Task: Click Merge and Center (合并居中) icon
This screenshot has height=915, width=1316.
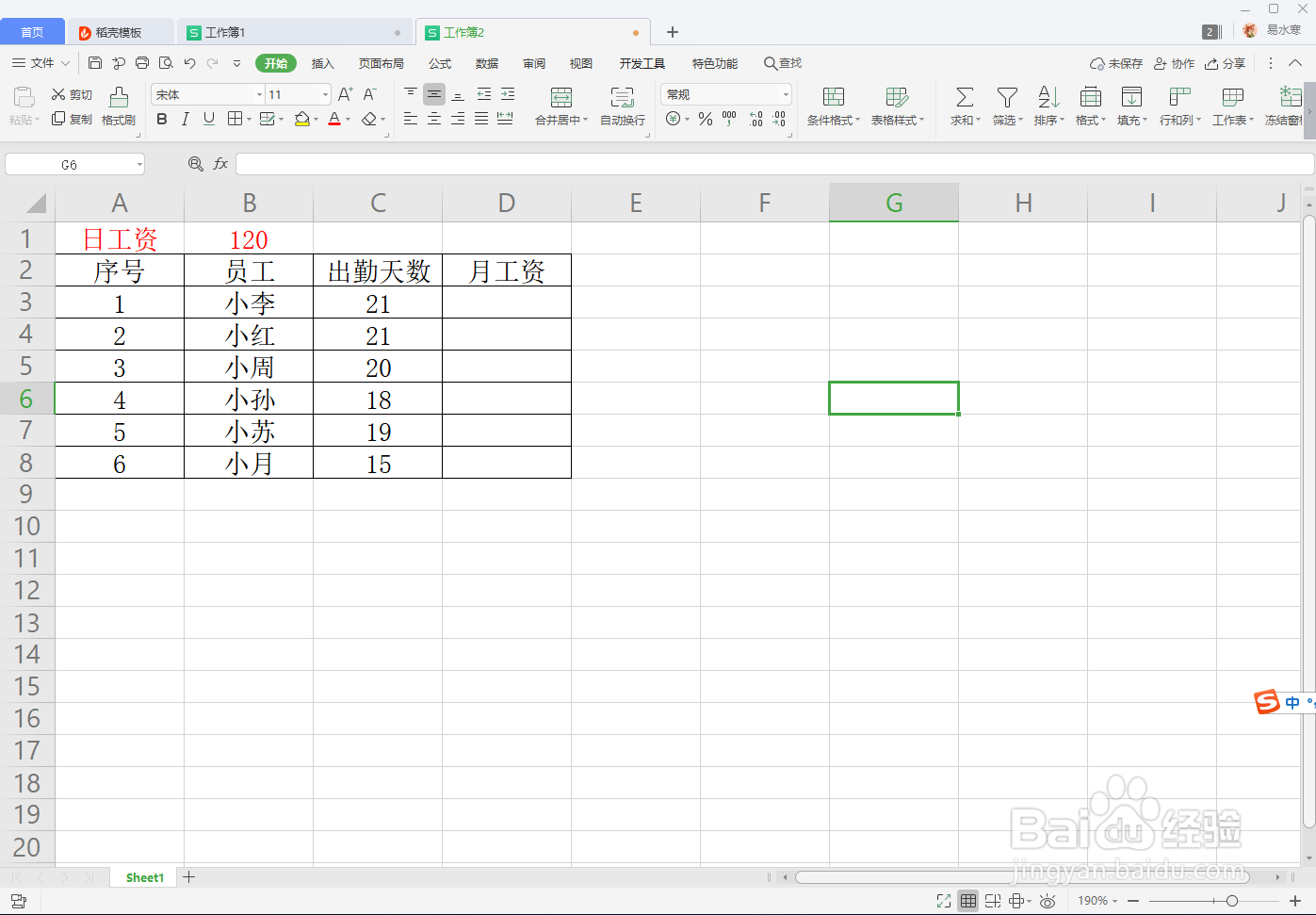Action: [x=561, y=97]
